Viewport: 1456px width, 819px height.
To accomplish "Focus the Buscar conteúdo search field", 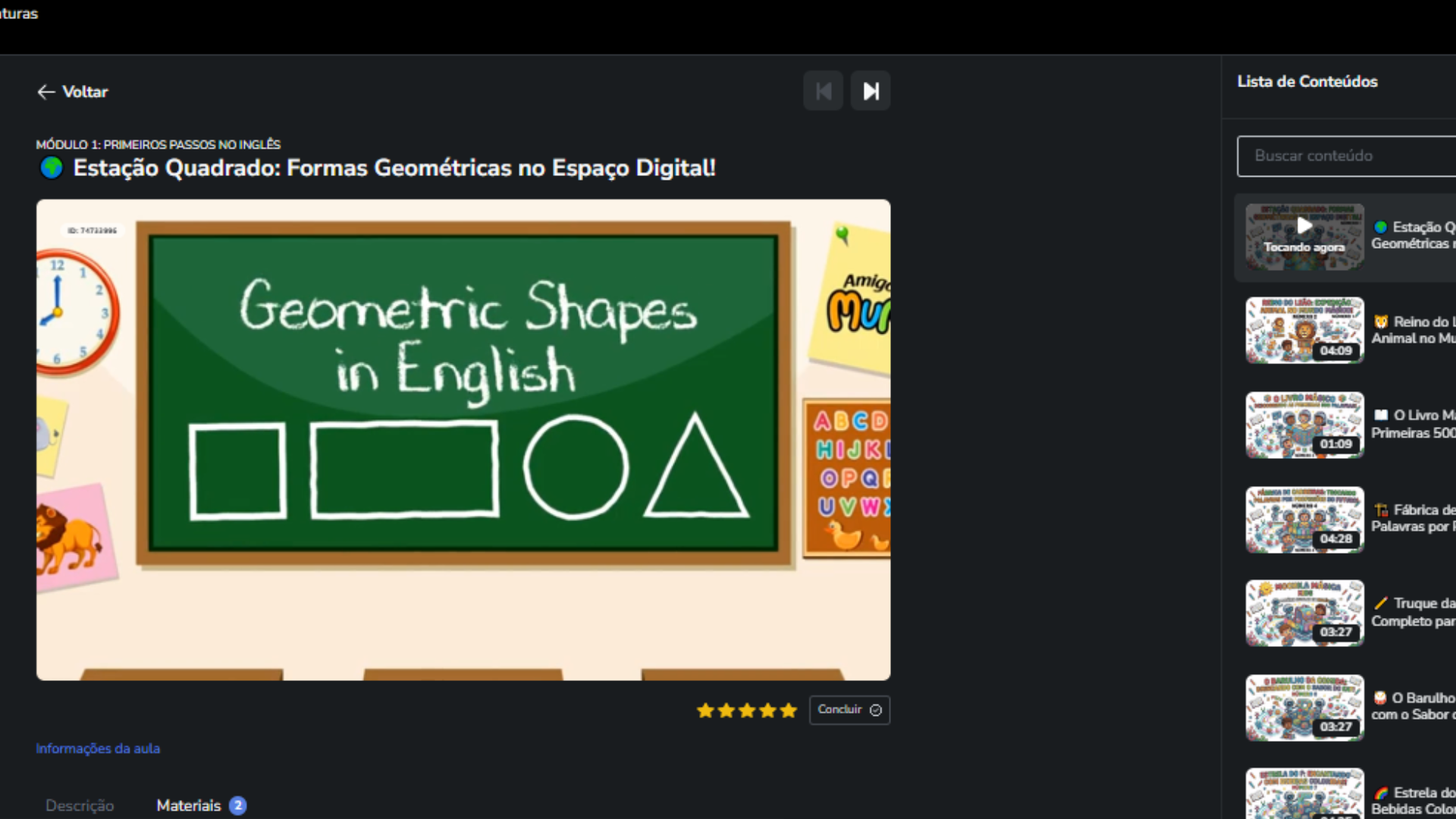I will coord(1347,156).
